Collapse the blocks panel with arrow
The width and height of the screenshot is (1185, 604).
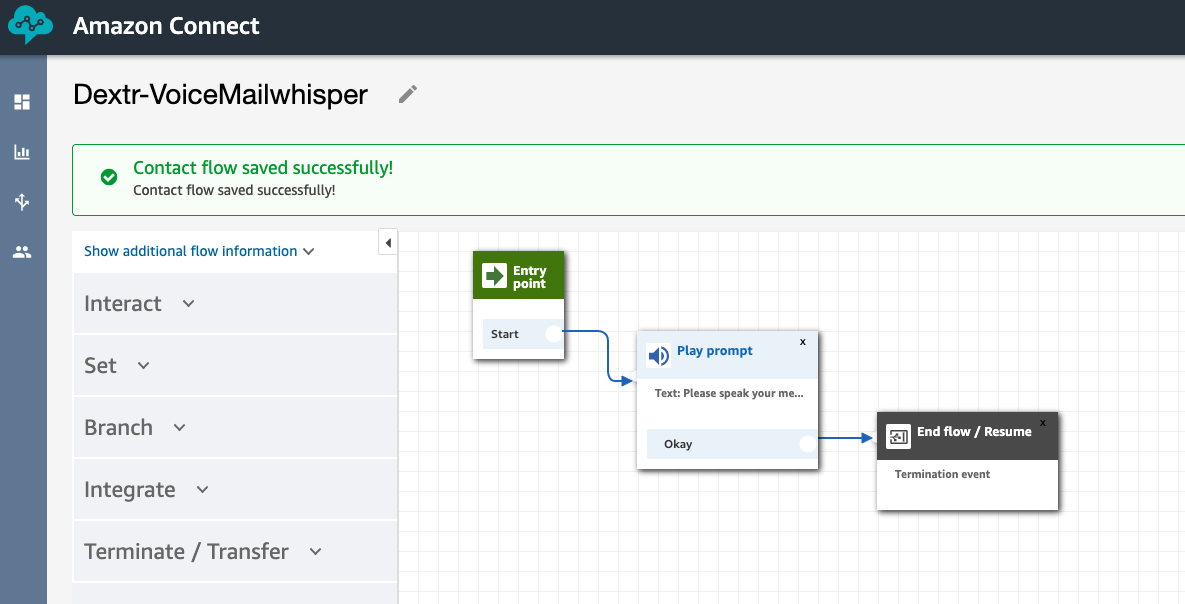[x=388, y=243]
